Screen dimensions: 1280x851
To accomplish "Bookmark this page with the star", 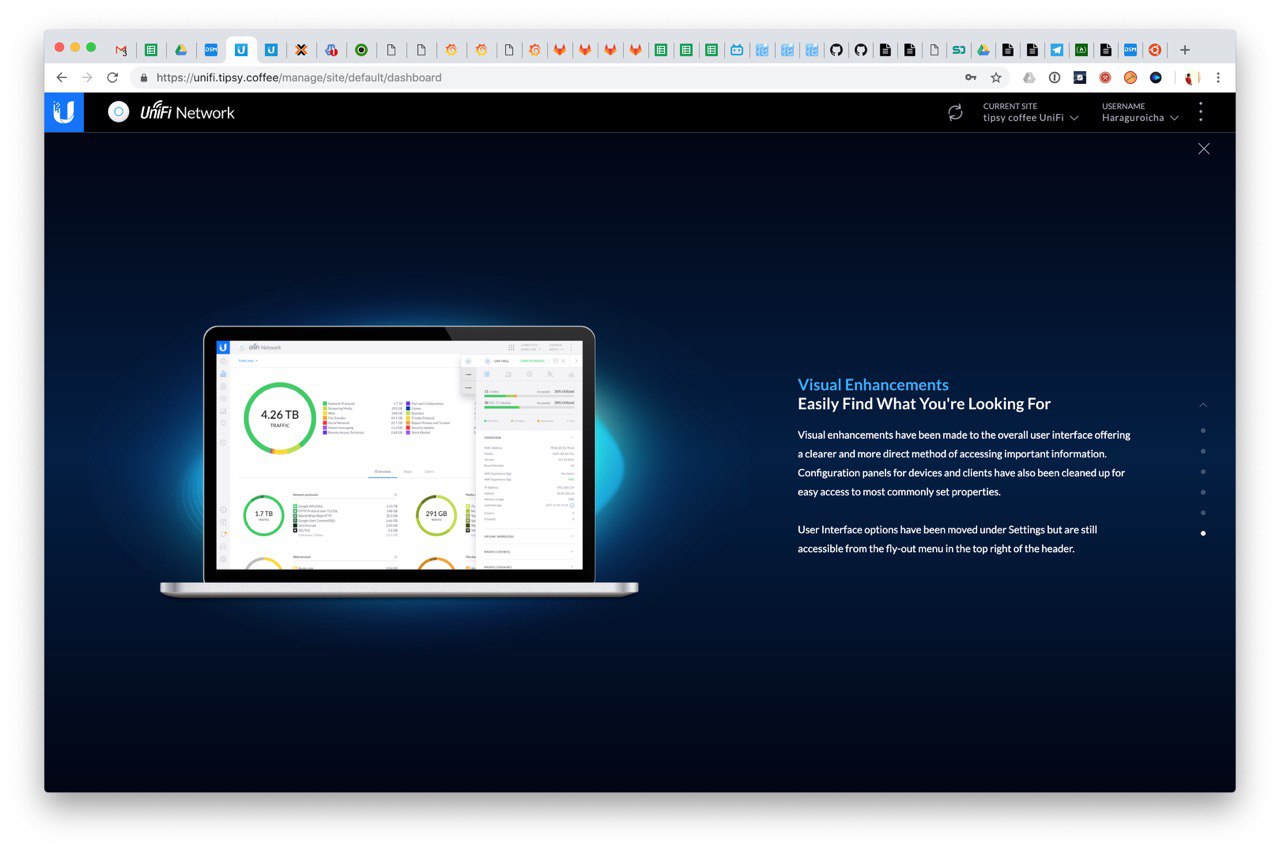I will 996,77.
